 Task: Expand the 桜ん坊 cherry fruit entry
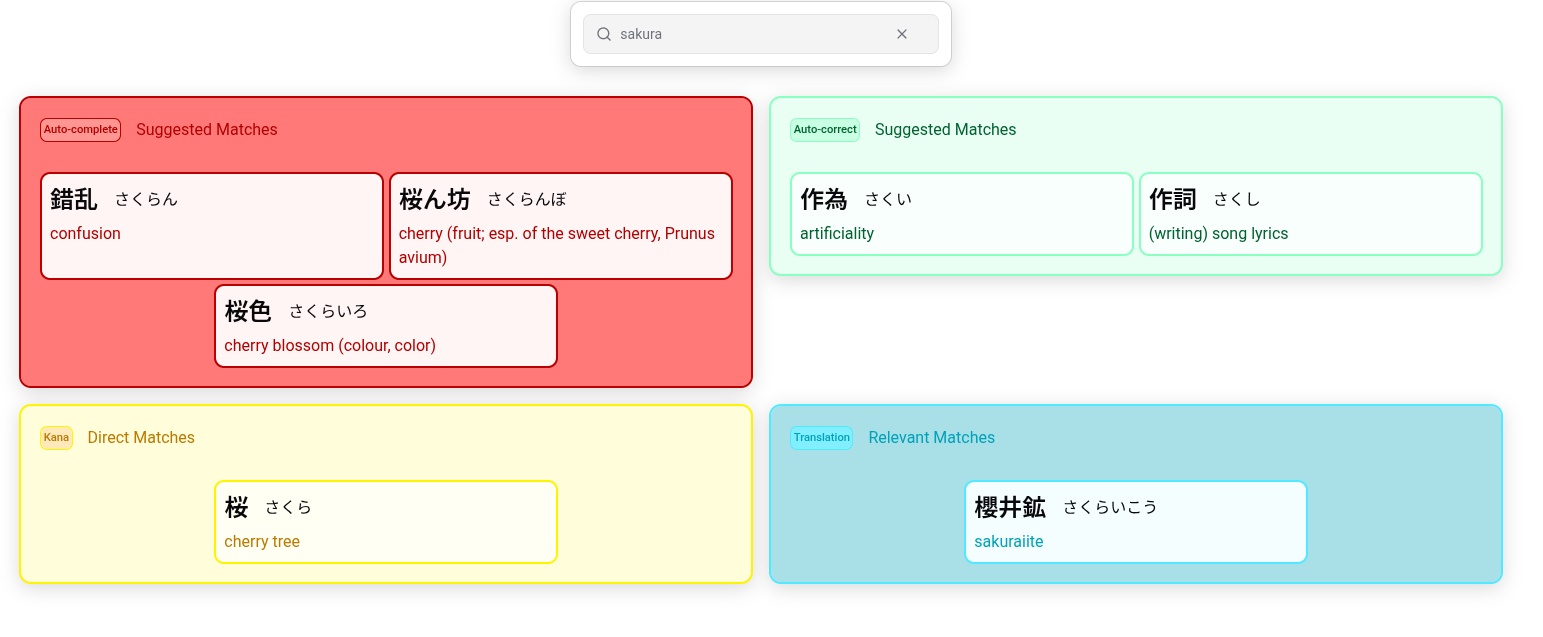560,225
